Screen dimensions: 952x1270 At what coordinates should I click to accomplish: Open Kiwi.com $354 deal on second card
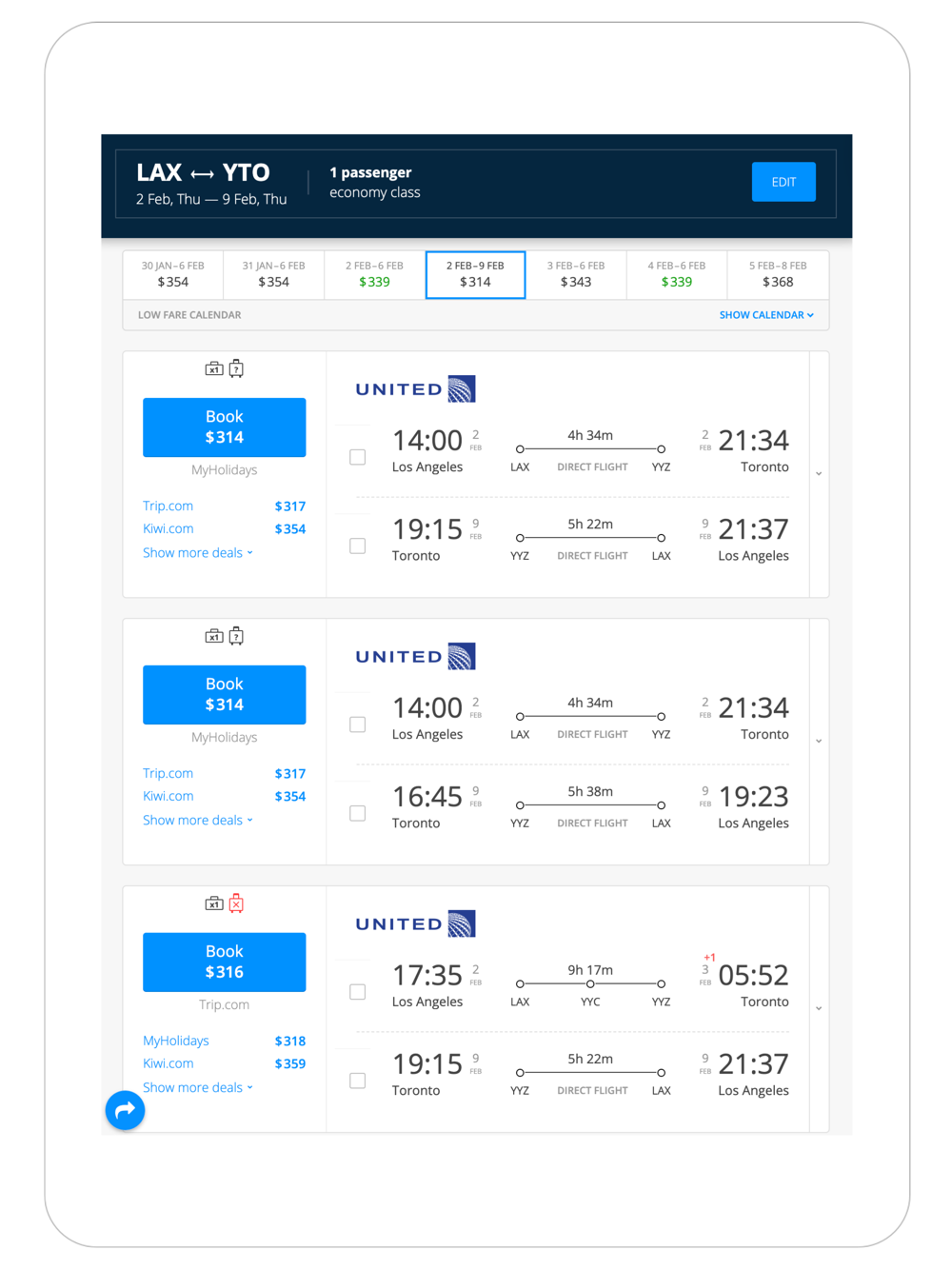click(x=225, y=797)
